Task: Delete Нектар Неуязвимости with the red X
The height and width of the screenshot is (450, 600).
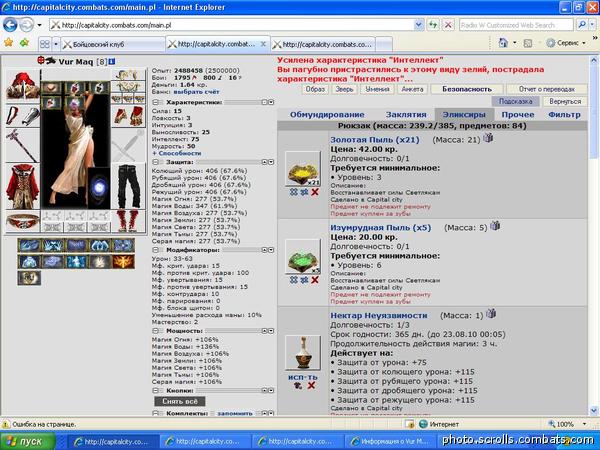Action: [x=311, y=385]
